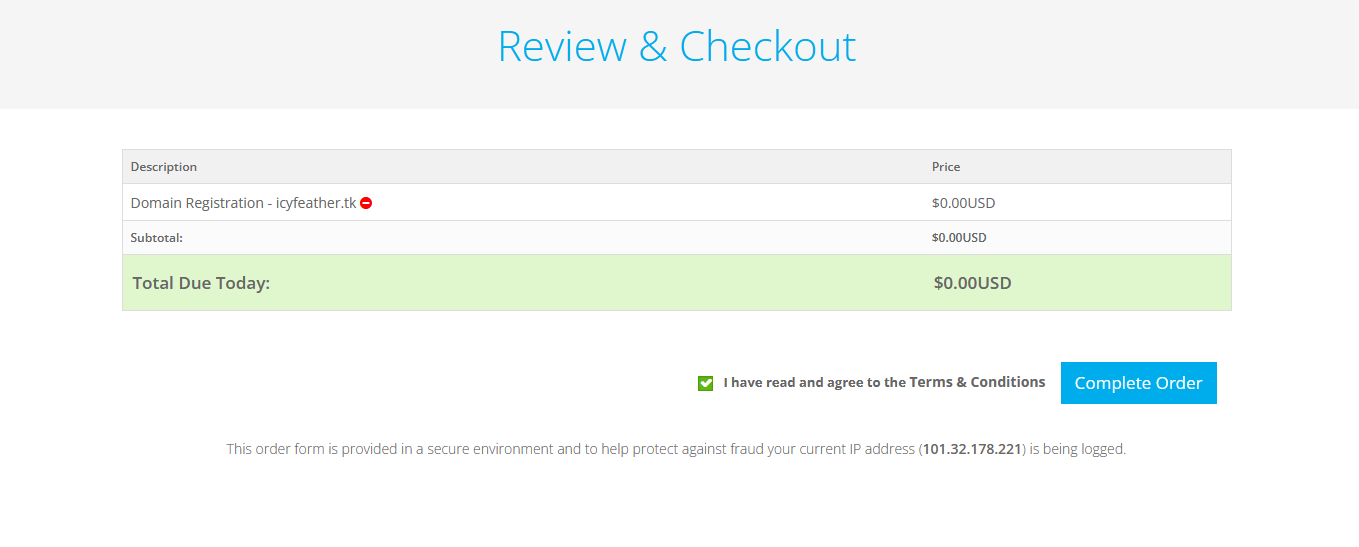Click the Review & Checkout heading

(x=677, y=47)
